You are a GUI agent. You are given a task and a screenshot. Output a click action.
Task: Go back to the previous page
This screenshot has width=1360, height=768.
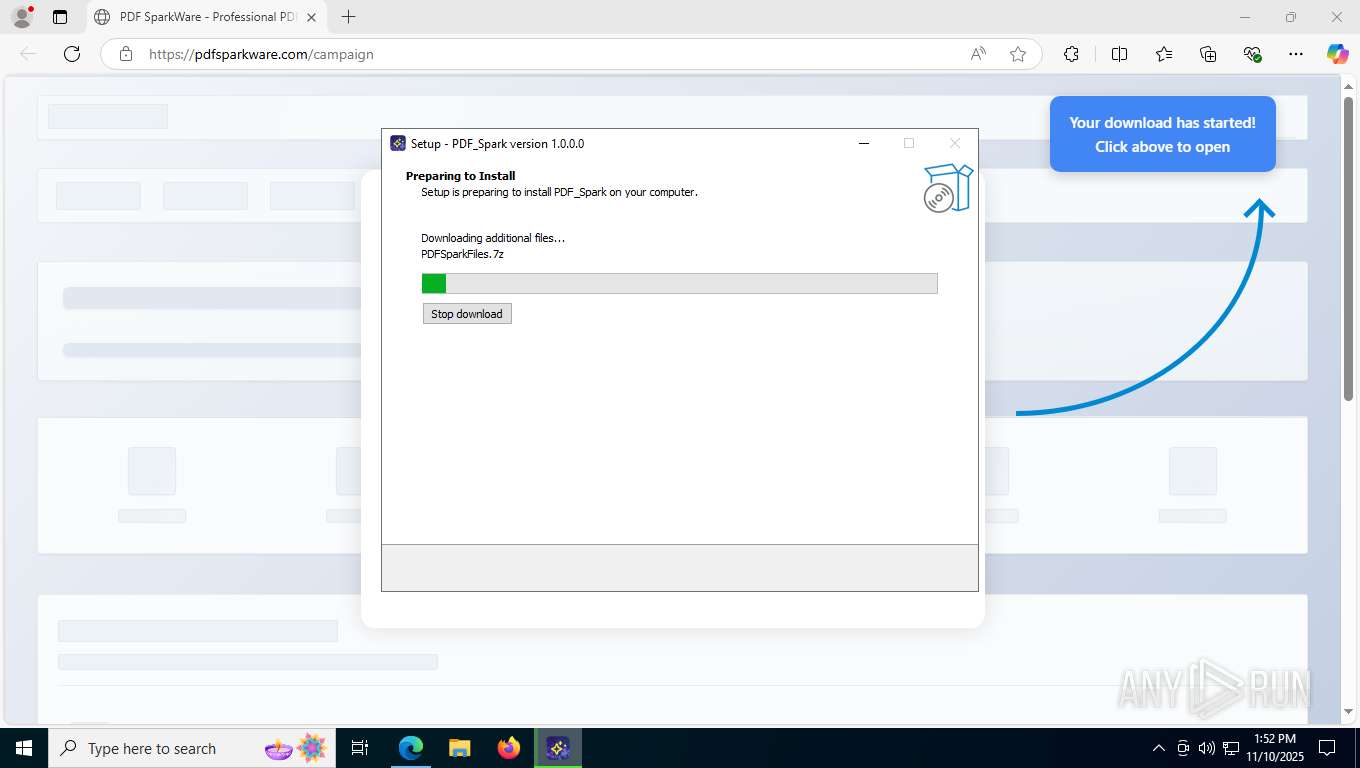[x=28, y=54]
